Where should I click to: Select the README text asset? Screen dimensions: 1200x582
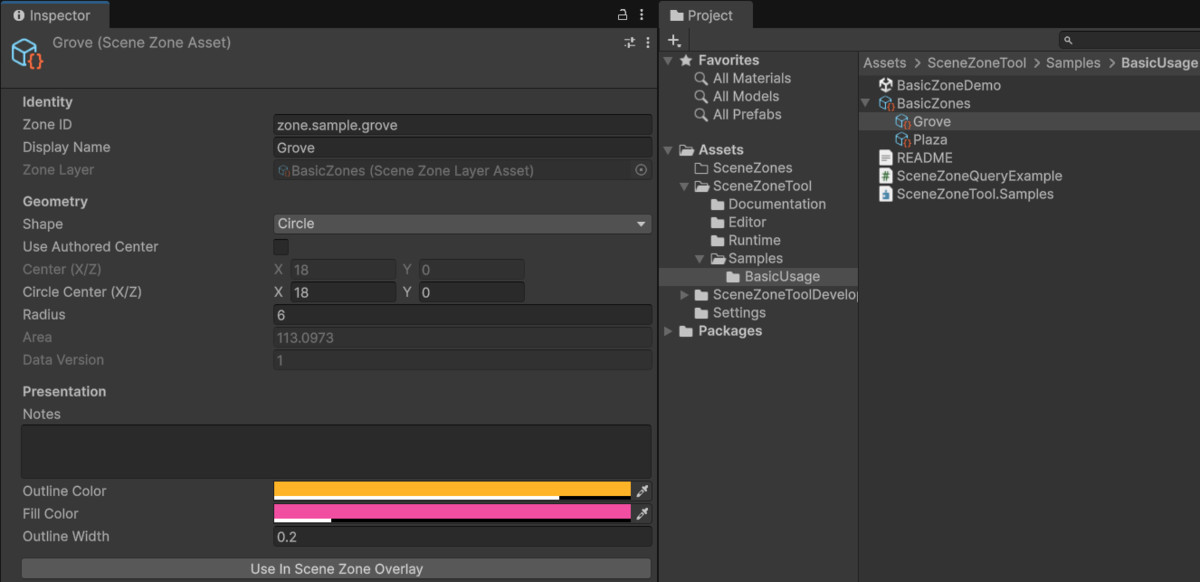click(915, 157)
